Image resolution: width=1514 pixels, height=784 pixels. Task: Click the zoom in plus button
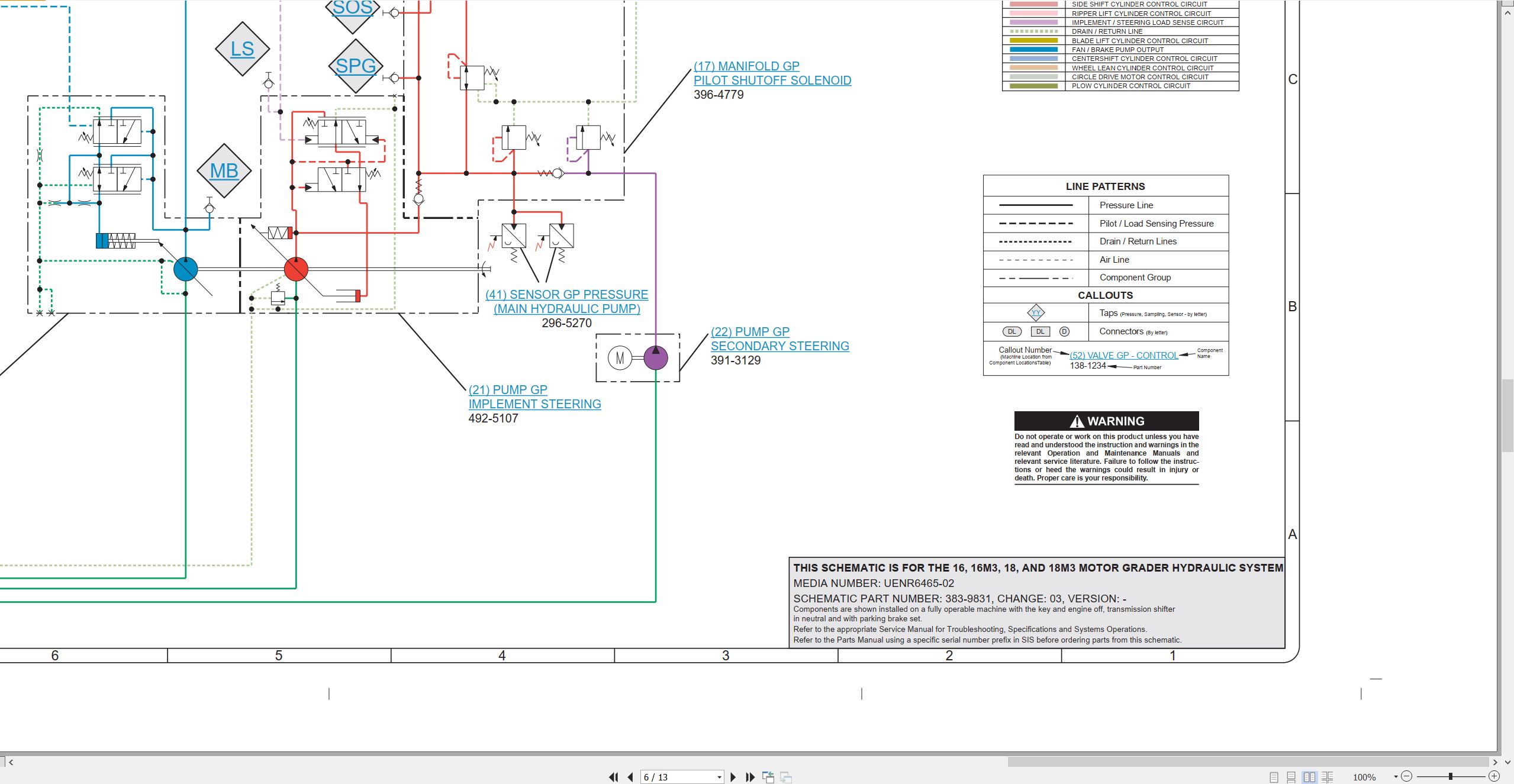tap(1494, 776)
